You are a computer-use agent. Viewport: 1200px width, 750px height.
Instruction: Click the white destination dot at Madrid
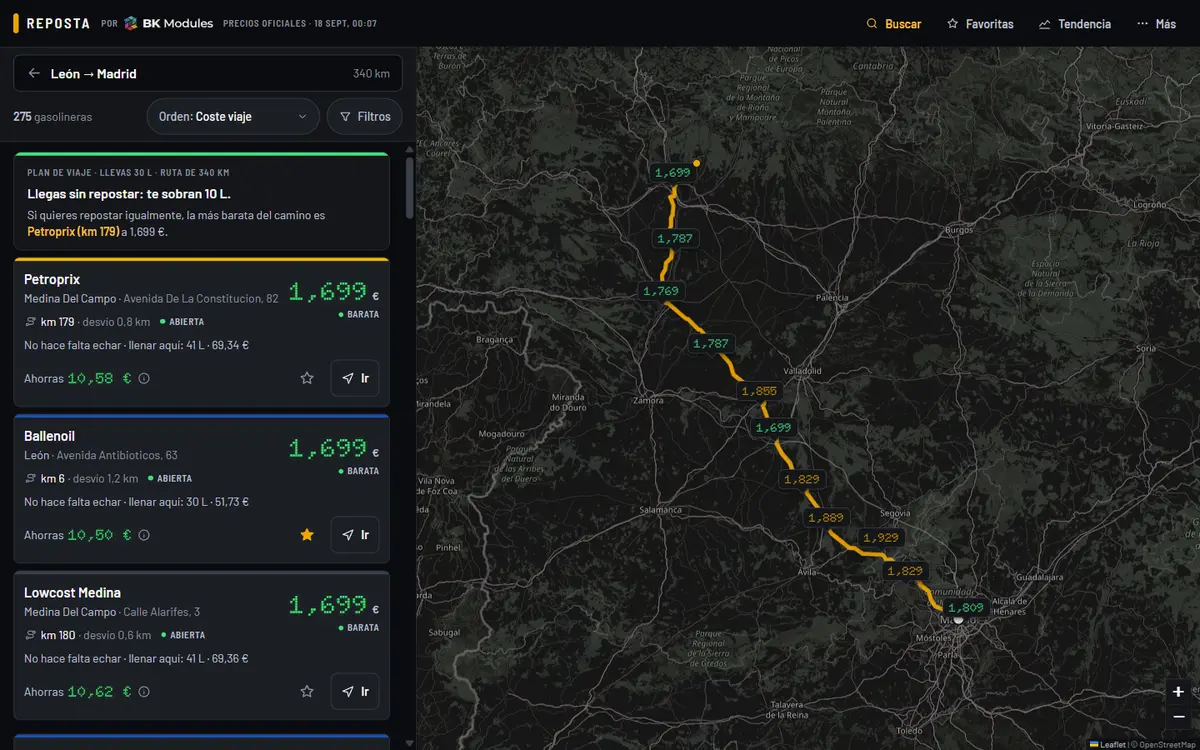[x=958, y=620]
